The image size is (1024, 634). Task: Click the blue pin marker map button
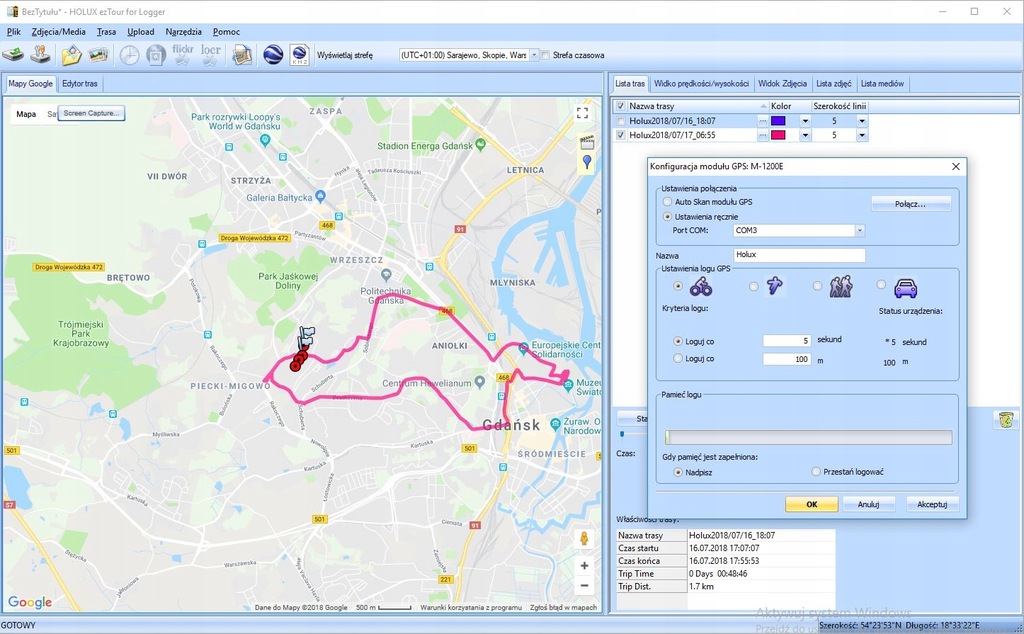coord(586,162)
